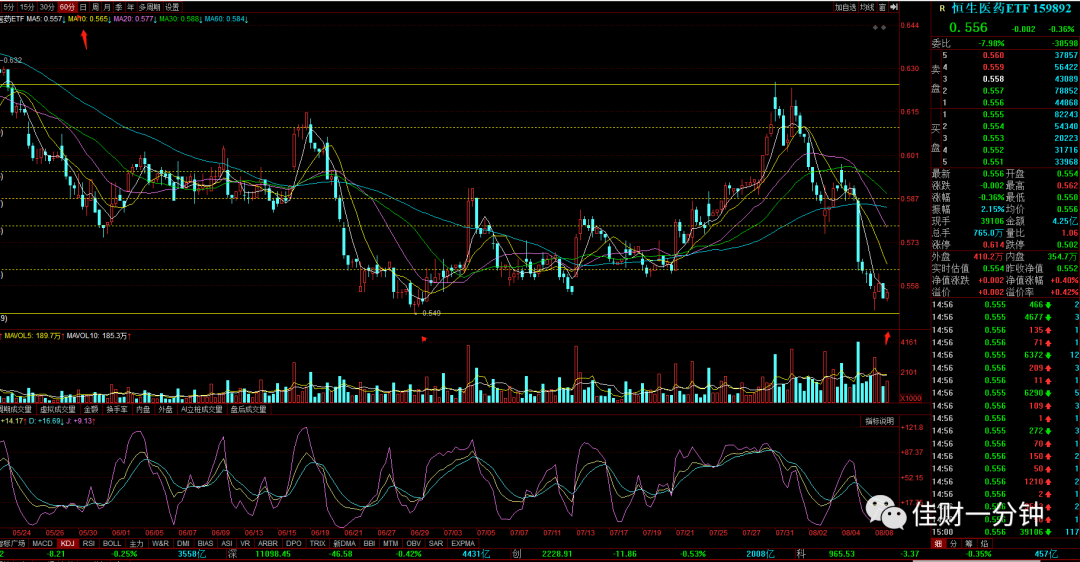
Task: Select ARBR indicator tab
Action: click(268, 543)
